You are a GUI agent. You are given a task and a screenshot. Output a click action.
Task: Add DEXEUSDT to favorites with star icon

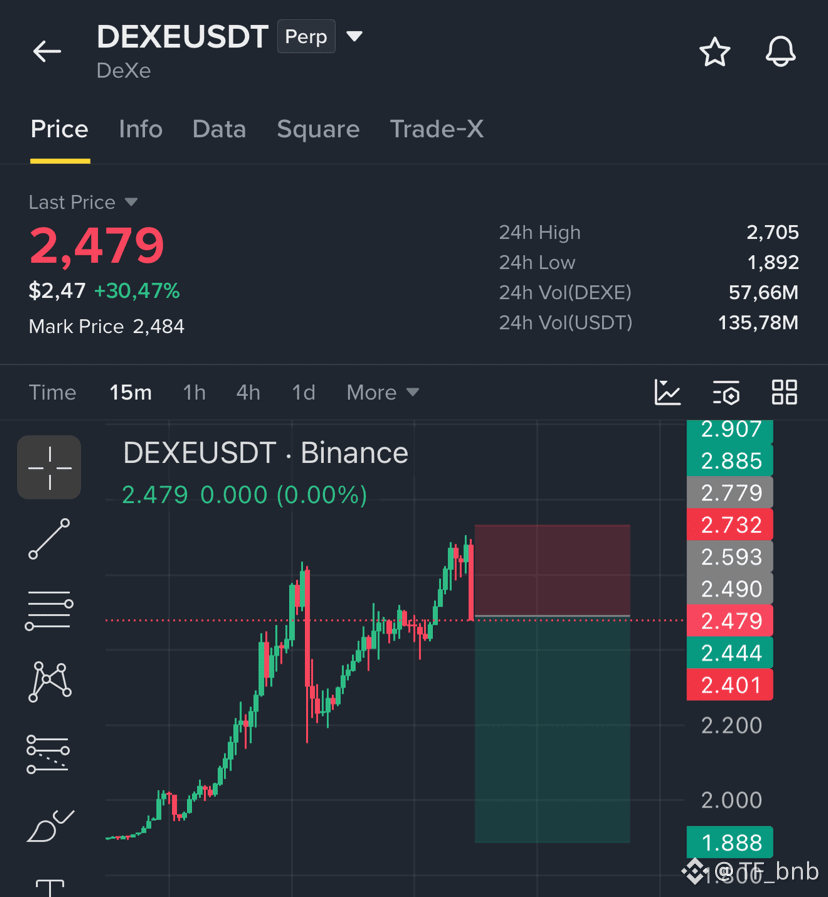[x=715, y=52]
